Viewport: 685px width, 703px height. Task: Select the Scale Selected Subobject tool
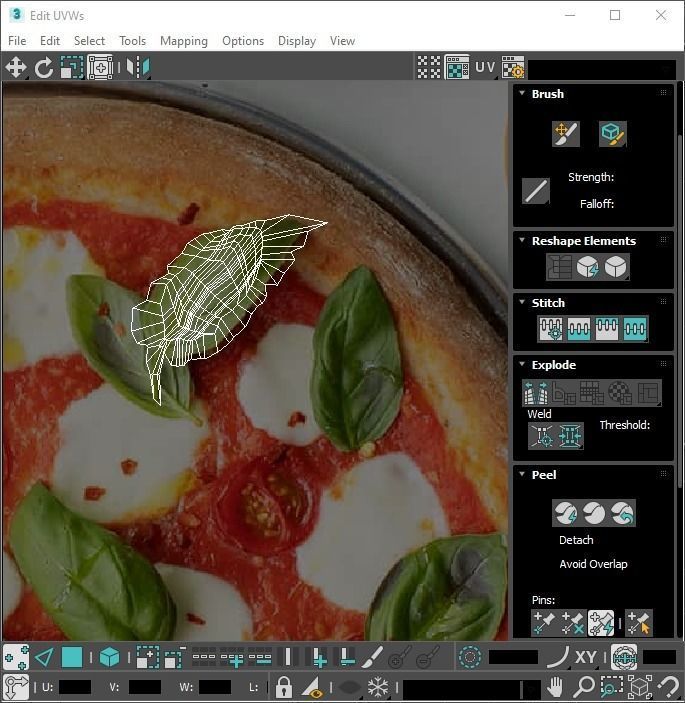tap(72, 68)
